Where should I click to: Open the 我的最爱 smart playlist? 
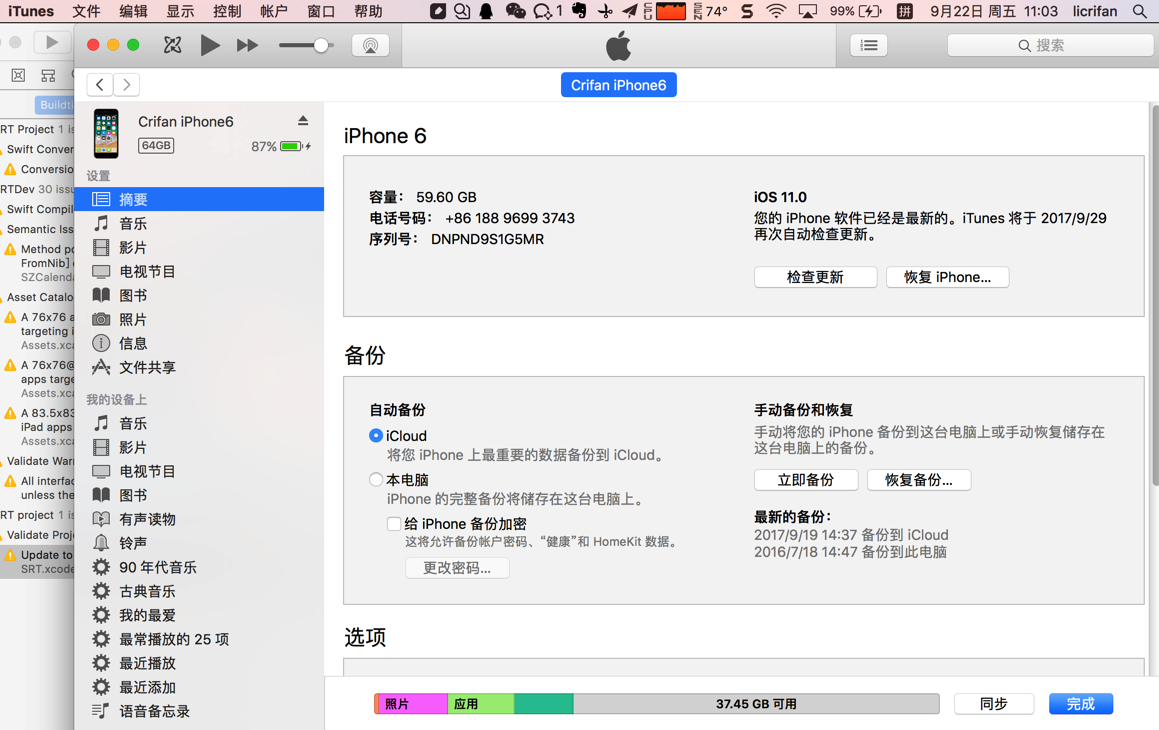[199, 615]
